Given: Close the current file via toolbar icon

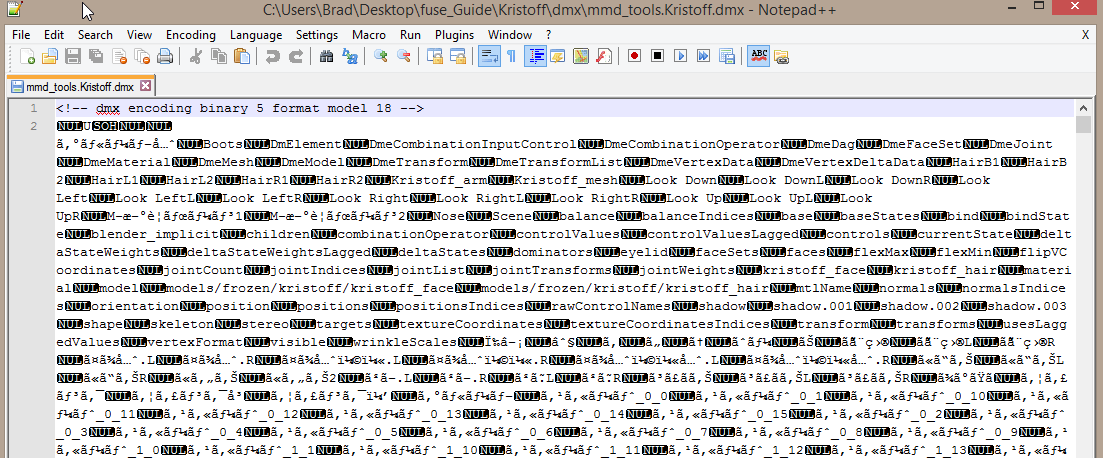Looking at the screenshot, I should (x=119, y=56).
